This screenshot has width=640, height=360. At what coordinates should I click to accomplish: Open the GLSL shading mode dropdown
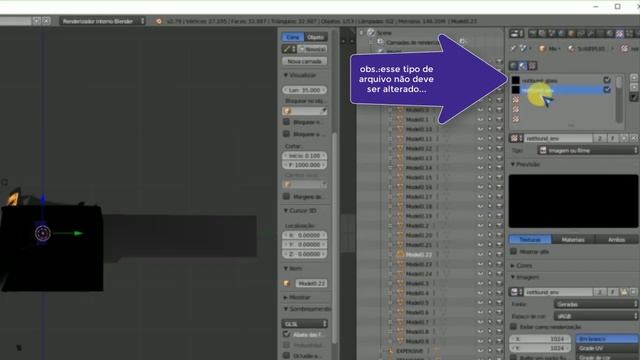[x=304, y=324]
